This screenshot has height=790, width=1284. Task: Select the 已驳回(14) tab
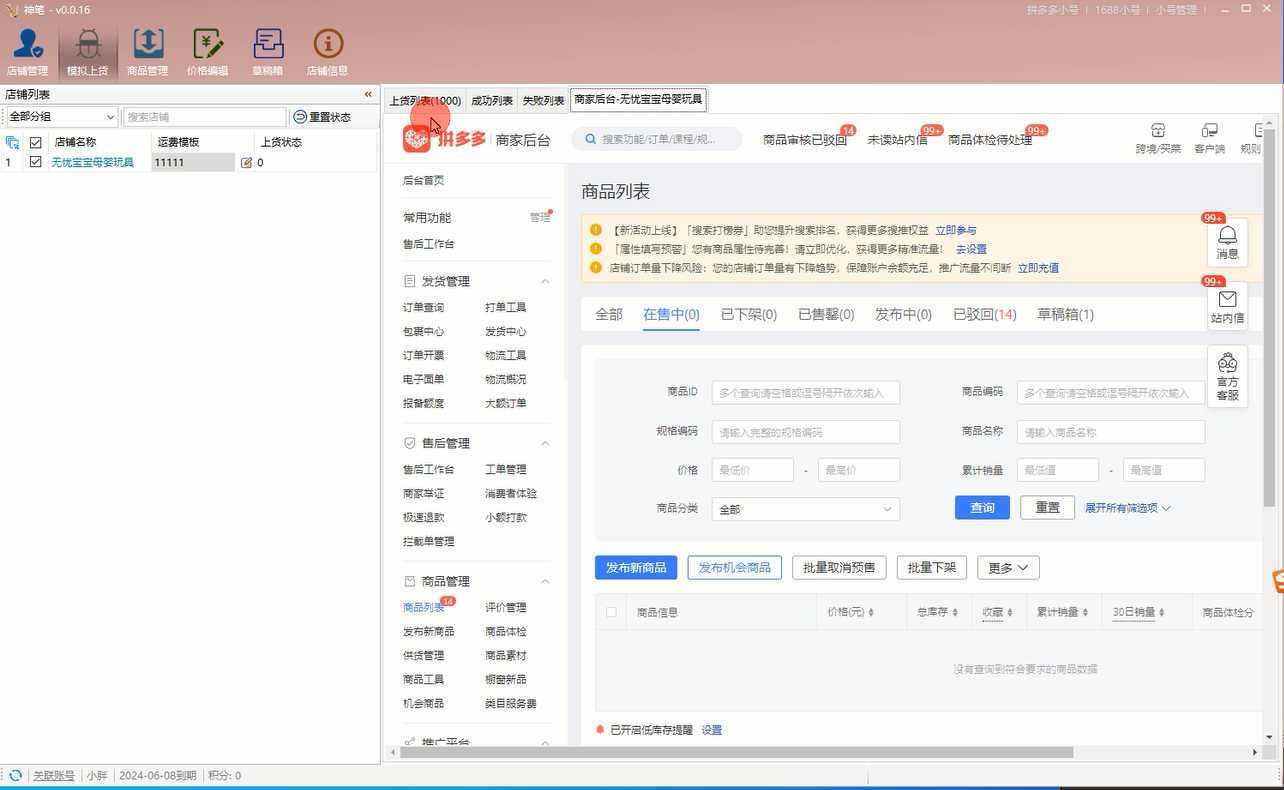pos(985,314)
